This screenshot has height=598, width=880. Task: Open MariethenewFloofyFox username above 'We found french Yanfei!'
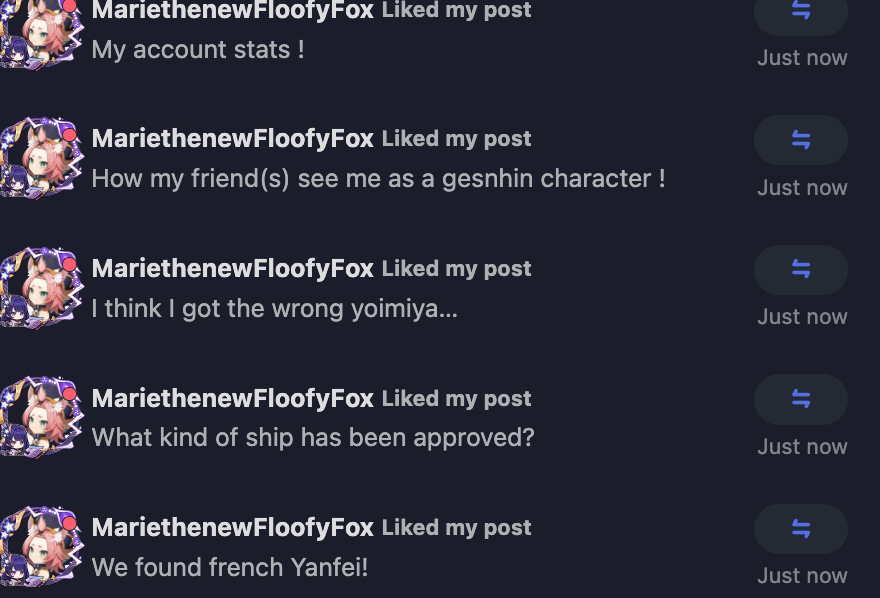pyautogui.click(x=232, y=527)
